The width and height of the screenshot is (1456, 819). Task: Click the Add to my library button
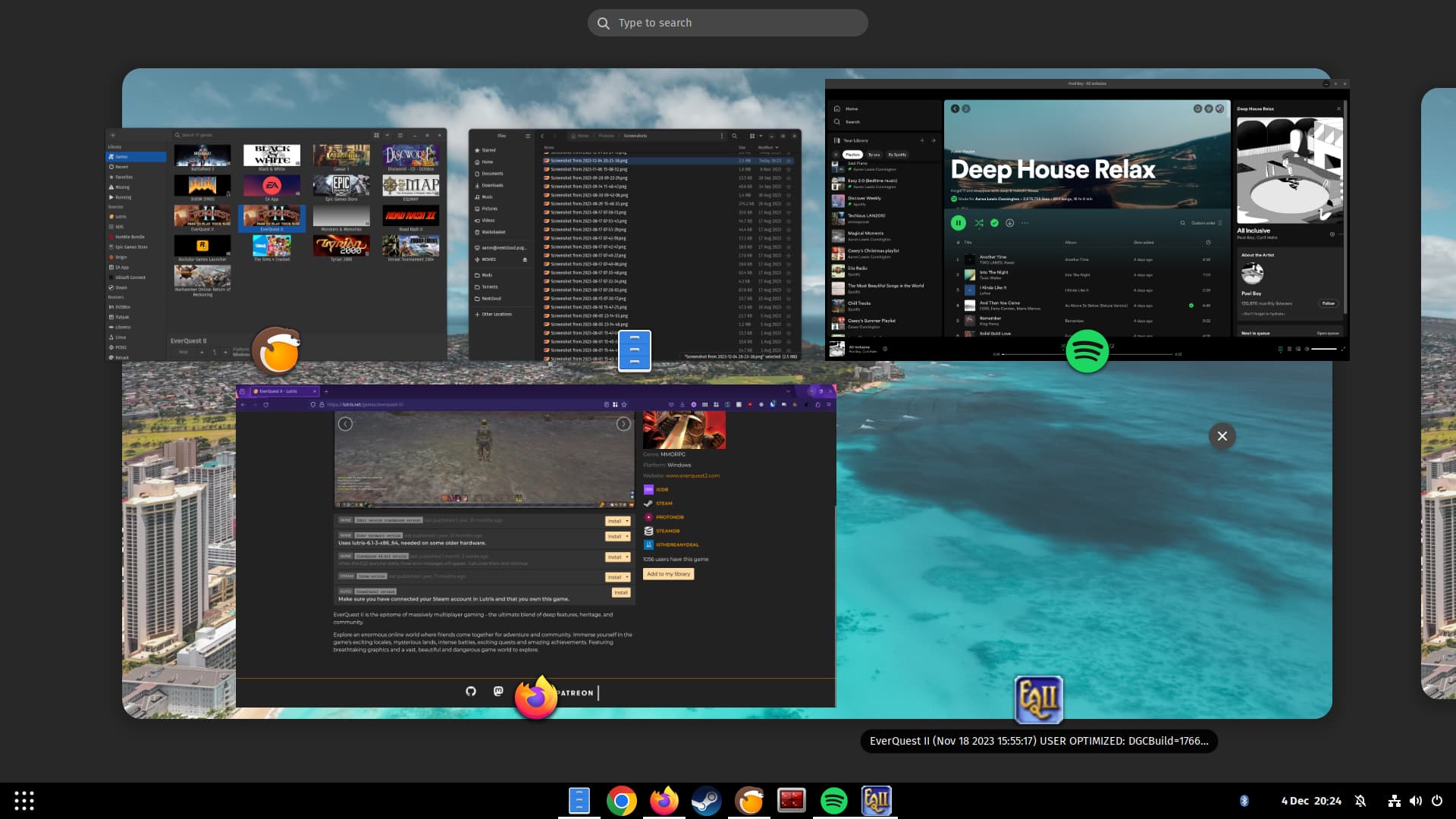[x=668, y=574]
